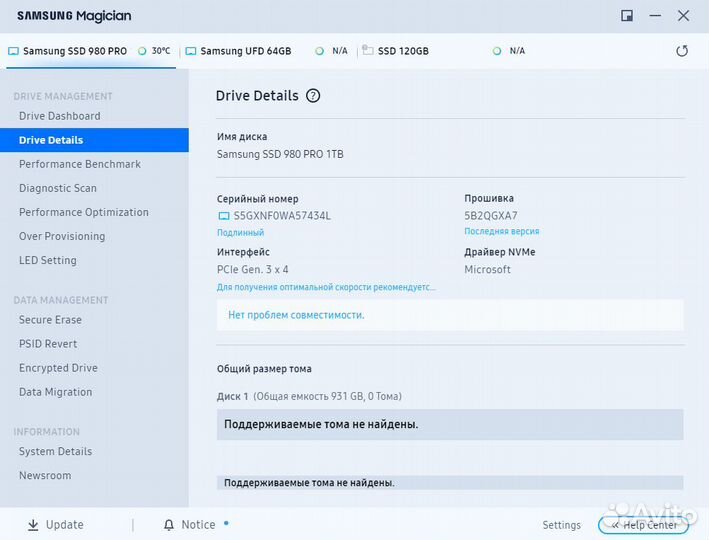This screenshot has height=540, width=709.
Task: Click the compact window mode icon
Action: [x=627, y=16]
